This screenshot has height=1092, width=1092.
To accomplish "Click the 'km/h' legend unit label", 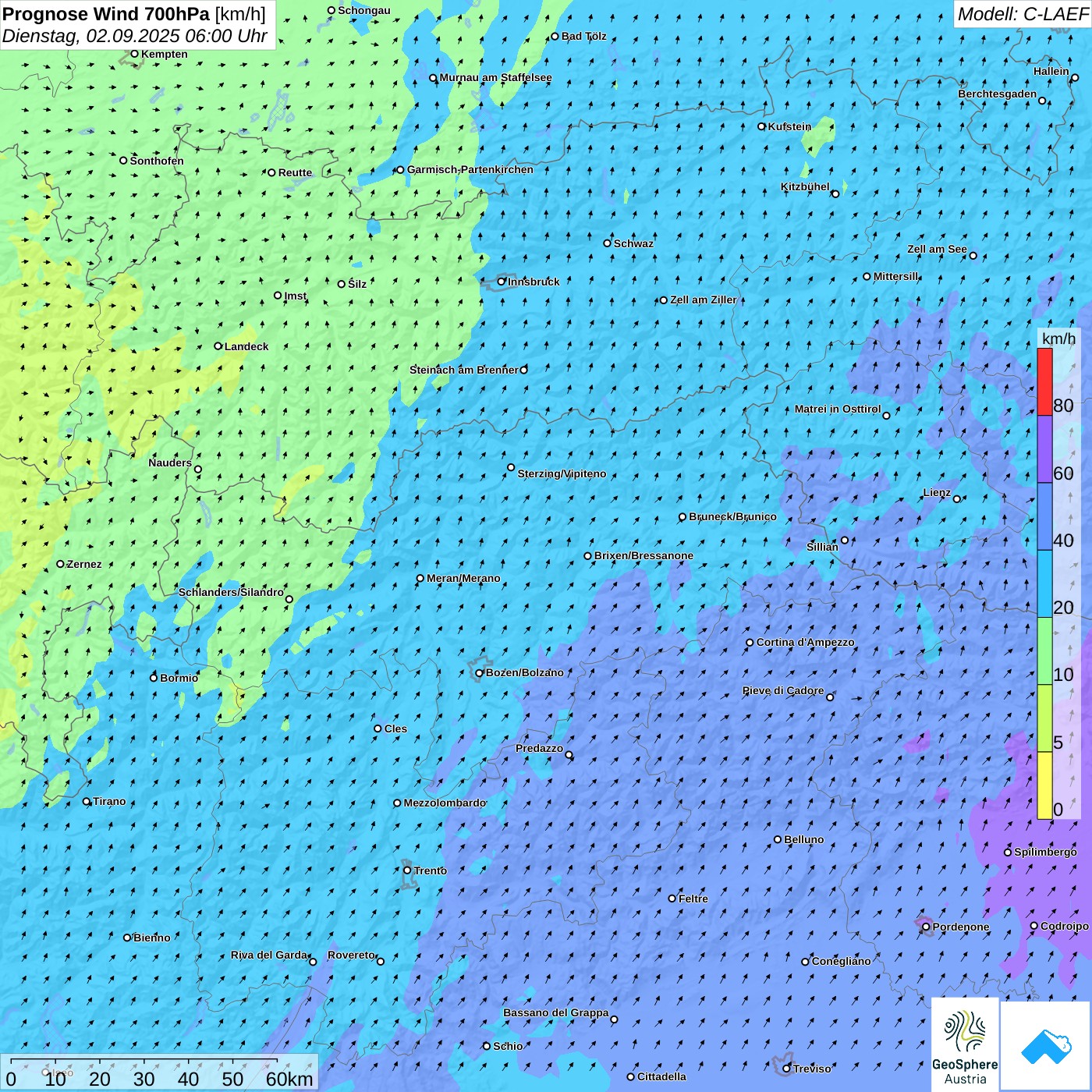I will [1058, 339].
